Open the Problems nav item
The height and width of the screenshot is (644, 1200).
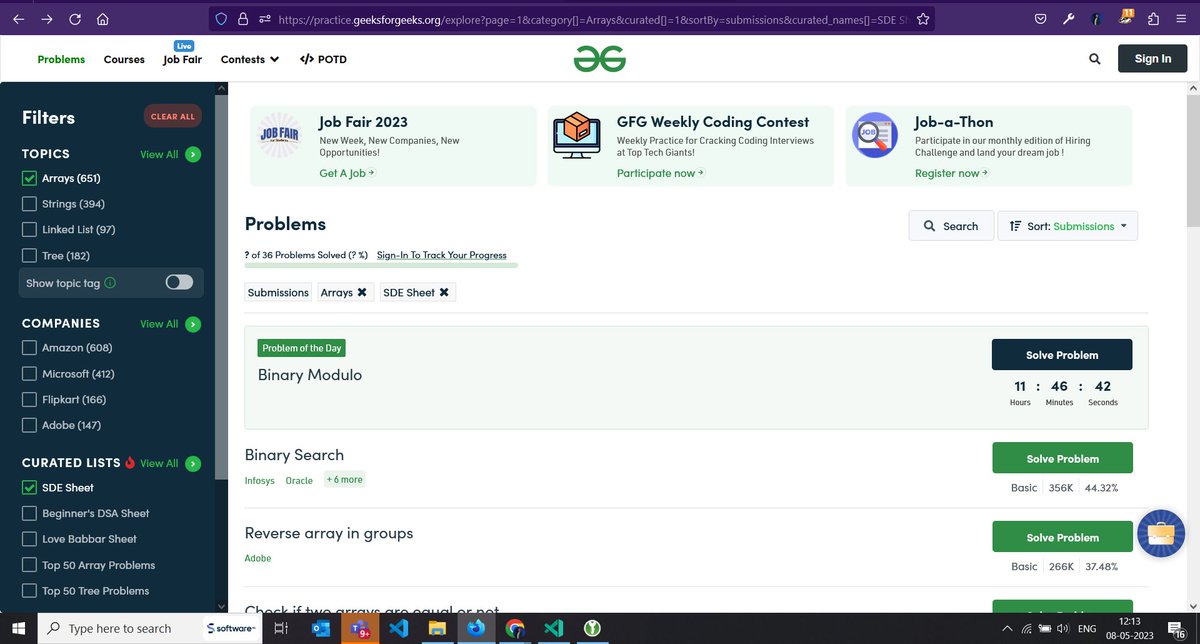[61, 59]
